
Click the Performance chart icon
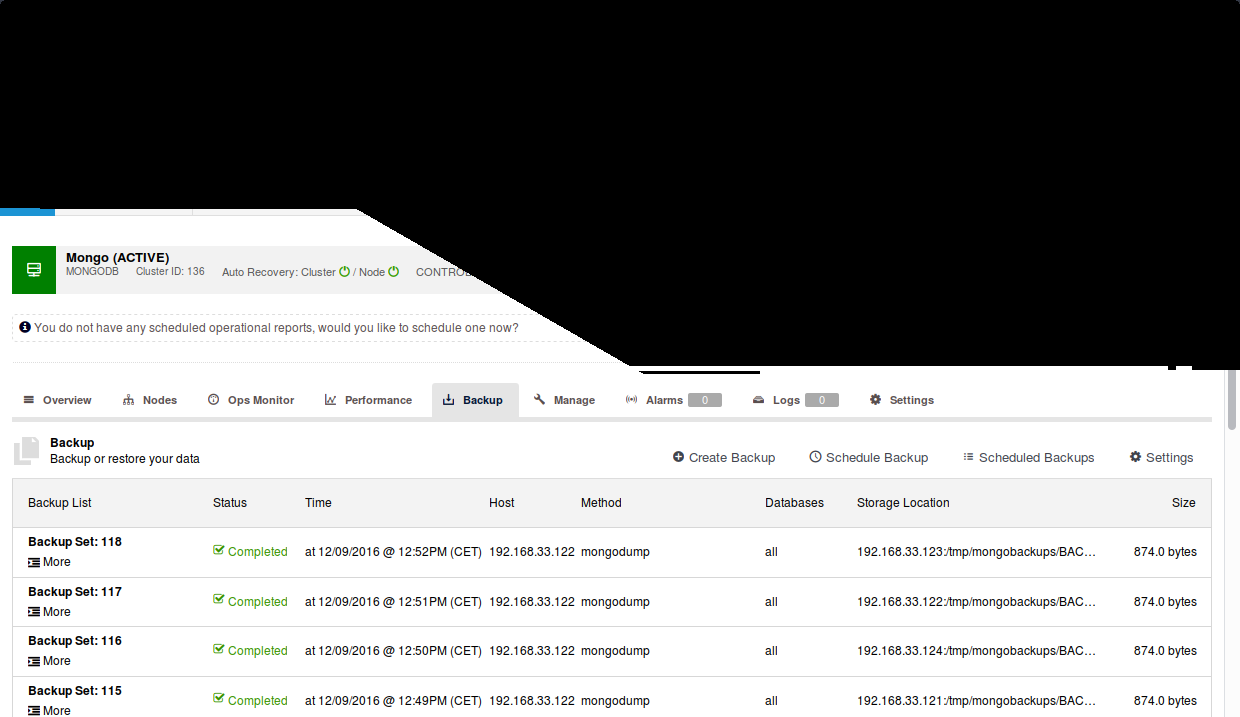[x=330, y=400]
